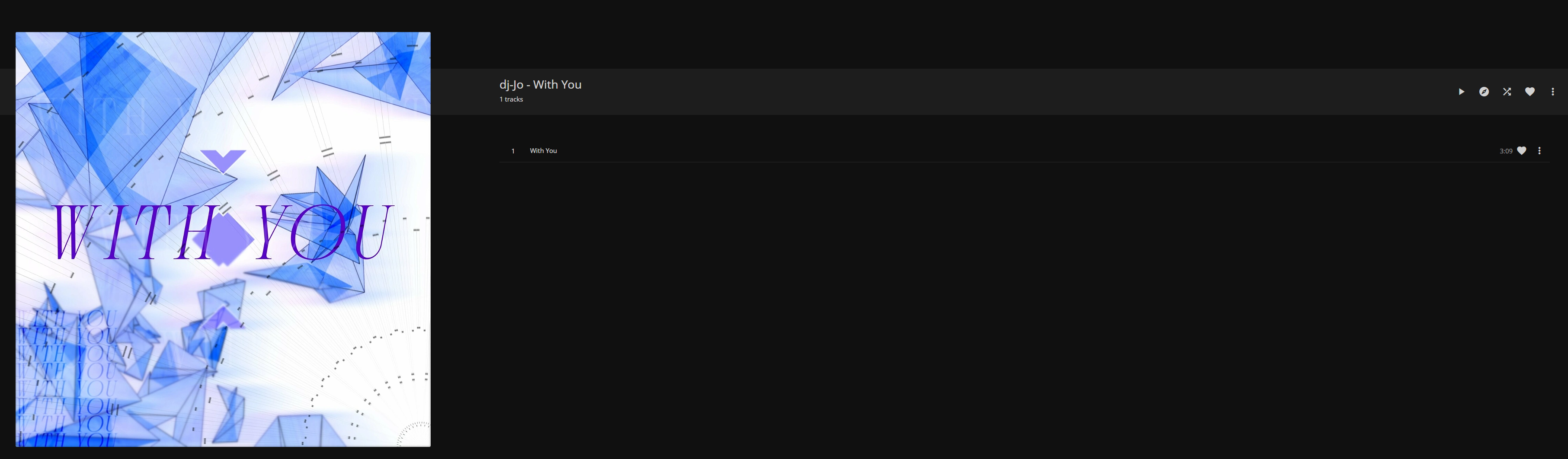Click repeated WITH YOU text on cover corner
The width and height of the screenshot is (1568, 459).
tap(67, 377)
